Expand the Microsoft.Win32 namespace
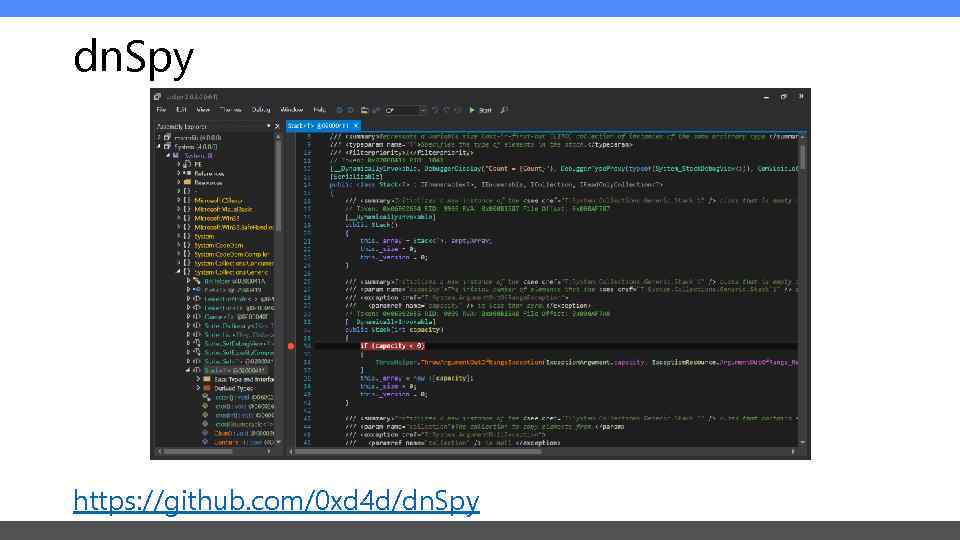 (179, 218)
